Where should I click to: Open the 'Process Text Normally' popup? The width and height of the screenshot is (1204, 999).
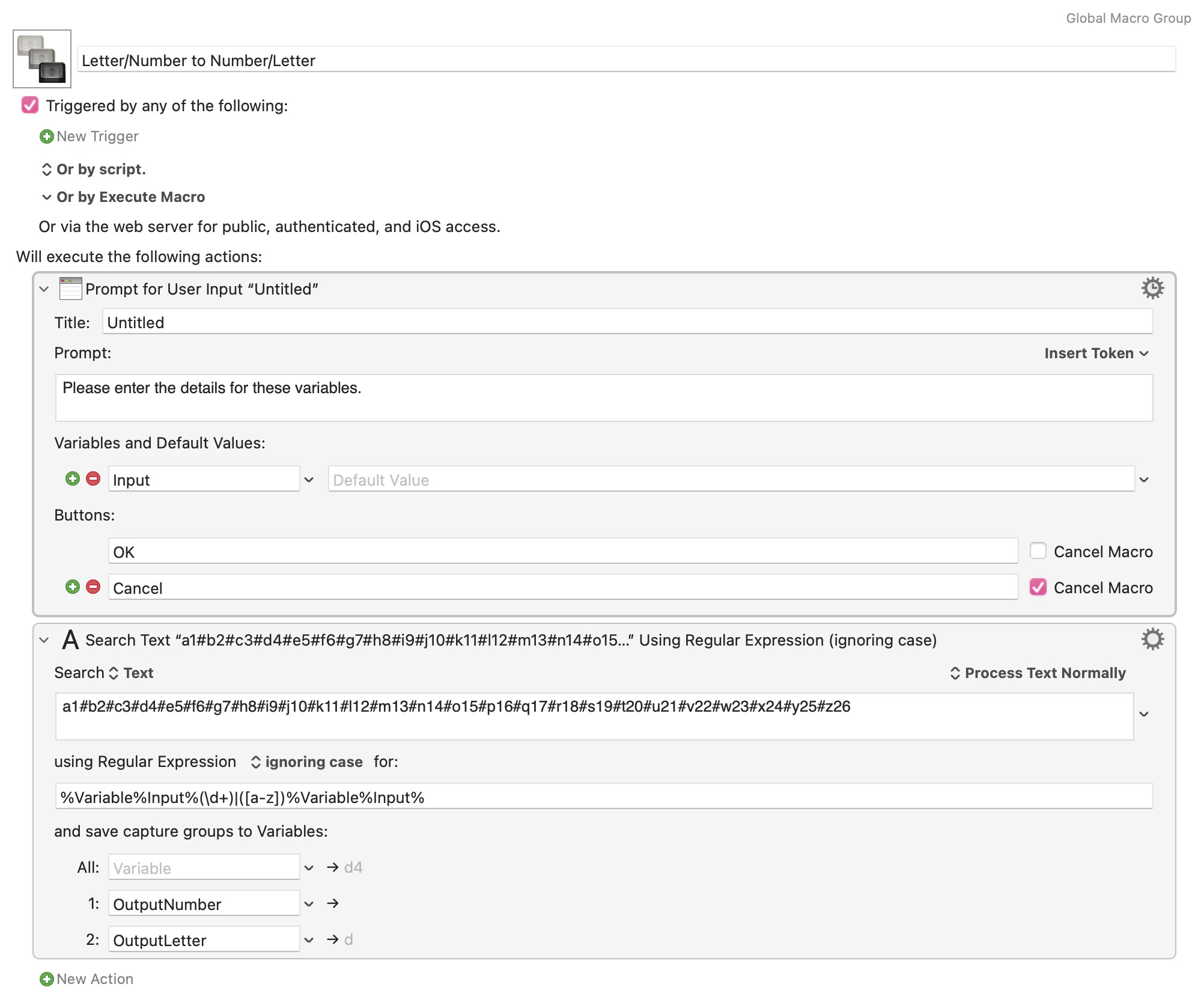pos(1038,673)
